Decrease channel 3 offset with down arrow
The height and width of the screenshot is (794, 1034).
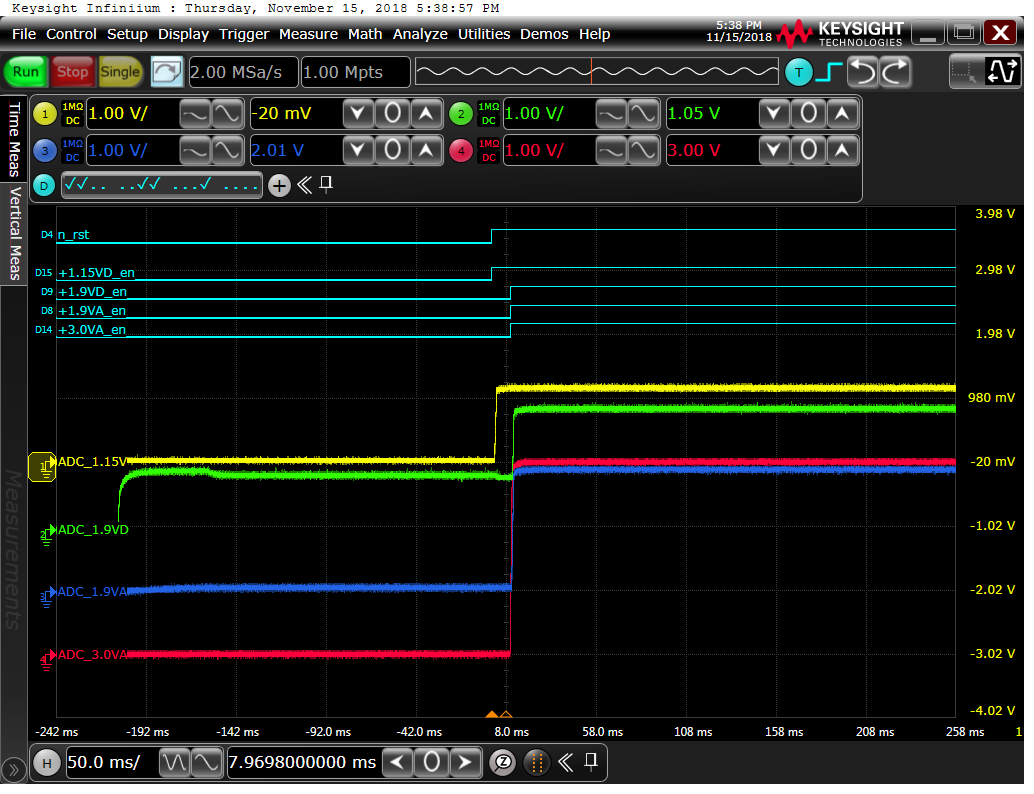[358, 151]
